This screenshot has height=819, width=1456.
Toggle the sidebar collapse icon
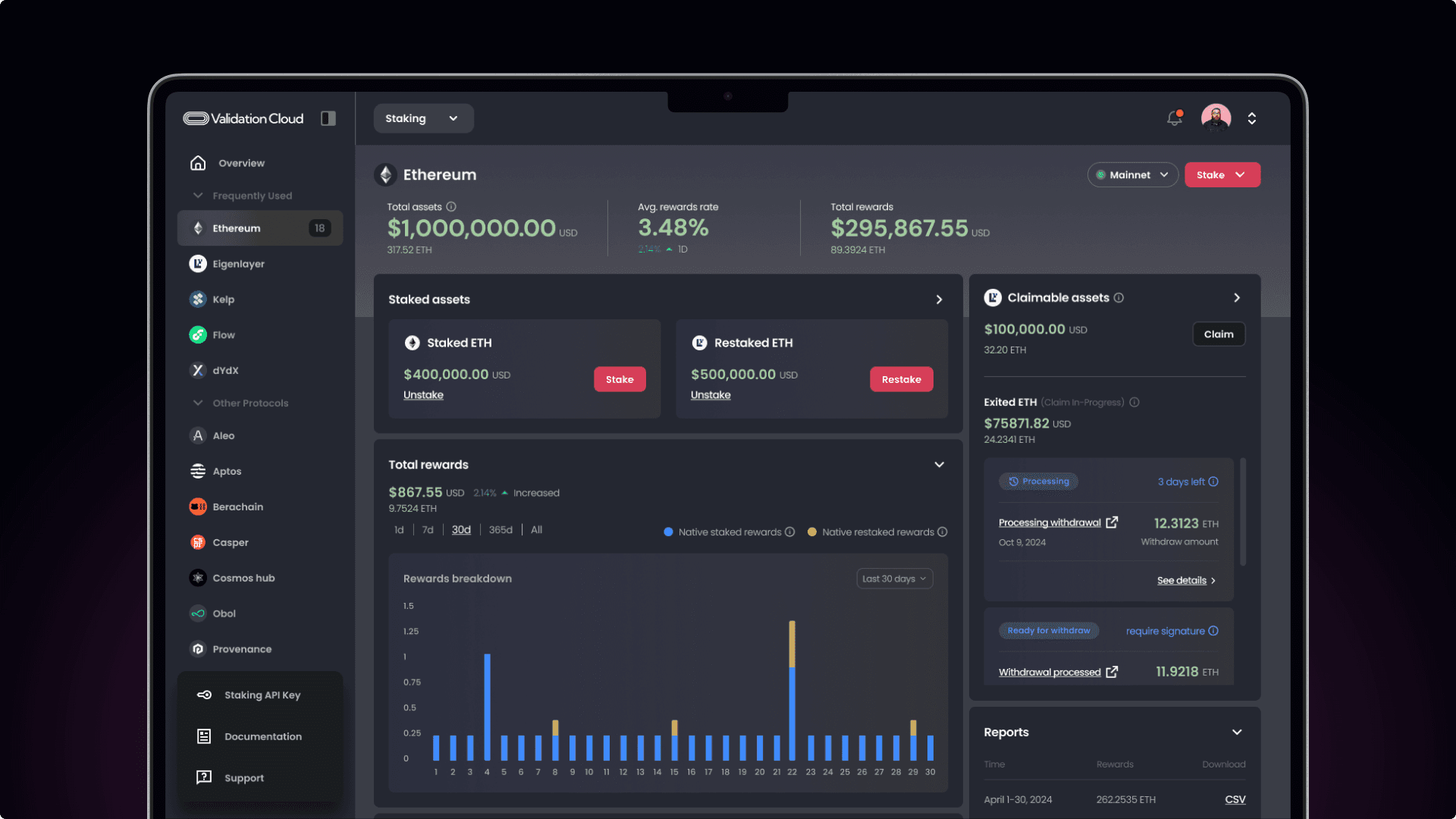coord(328,118)
